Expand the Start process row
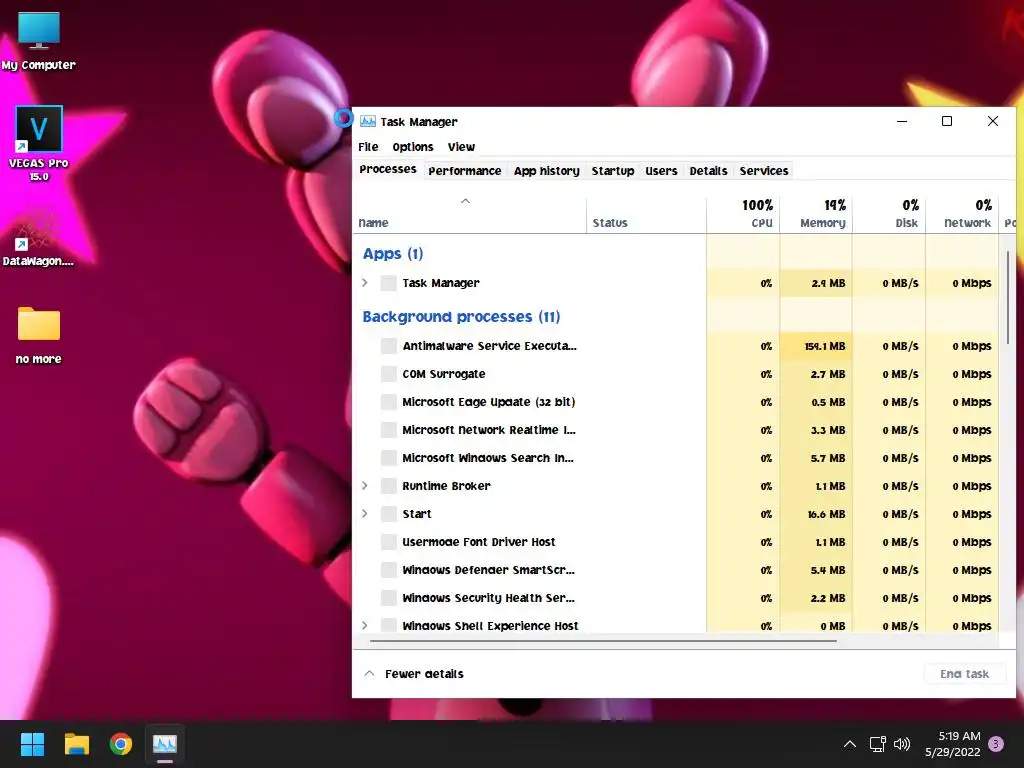Viewport: 1024px width, 768px height. point(365,514)
